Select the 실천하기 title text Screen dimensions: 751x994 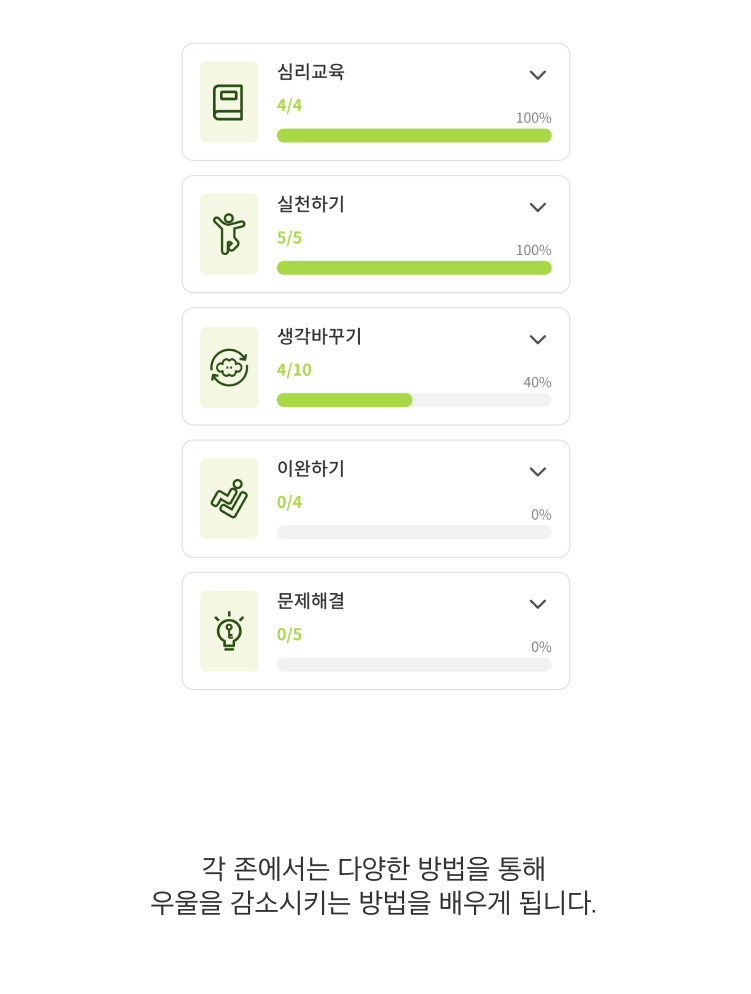(x=311, y=204)
